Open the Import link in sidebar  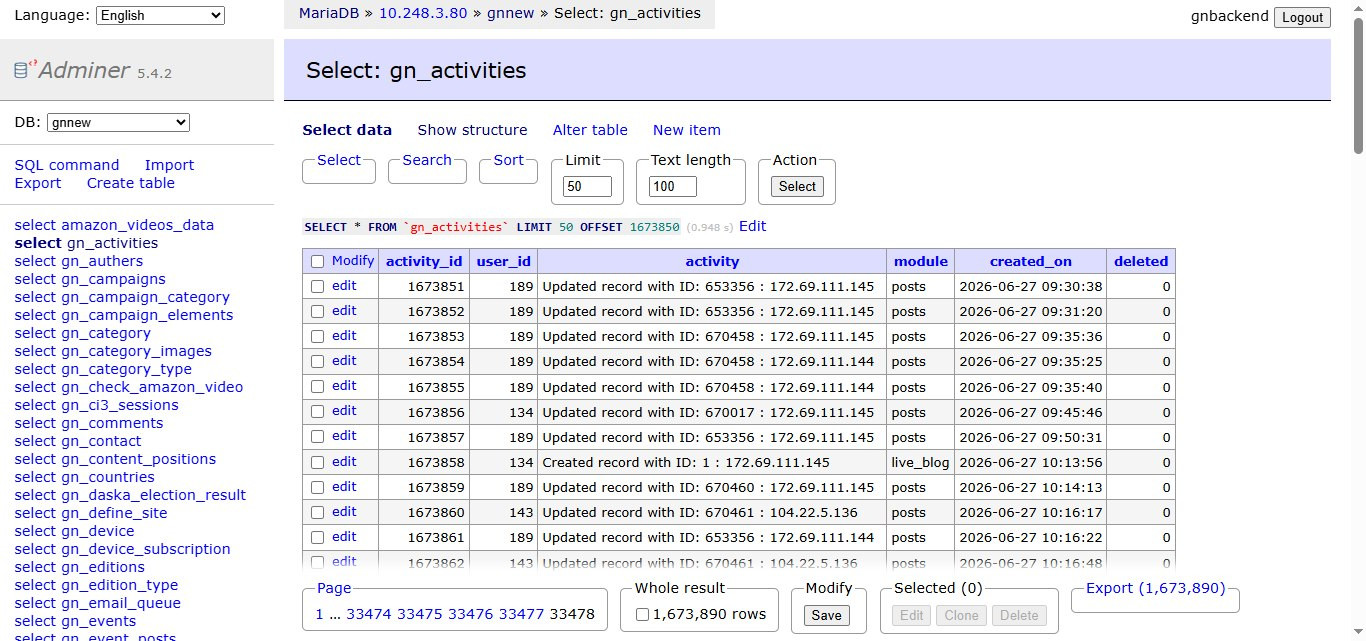[x=169, y=165]
